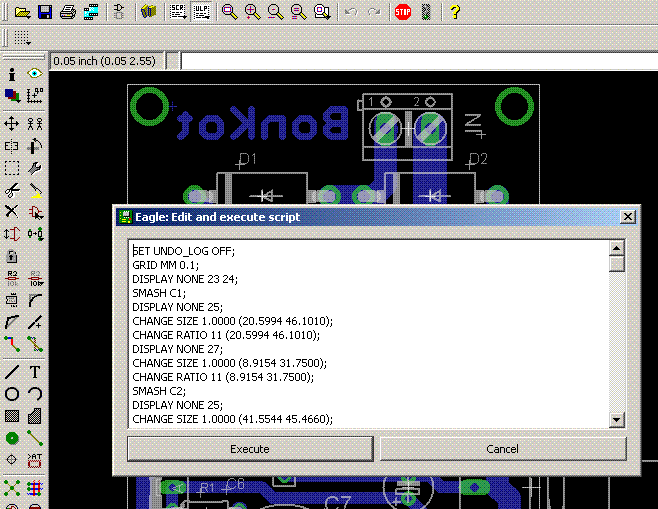Open the Display layers tool
The height and width of the screenshot is (509, 658).
click(x=12, y=96)
